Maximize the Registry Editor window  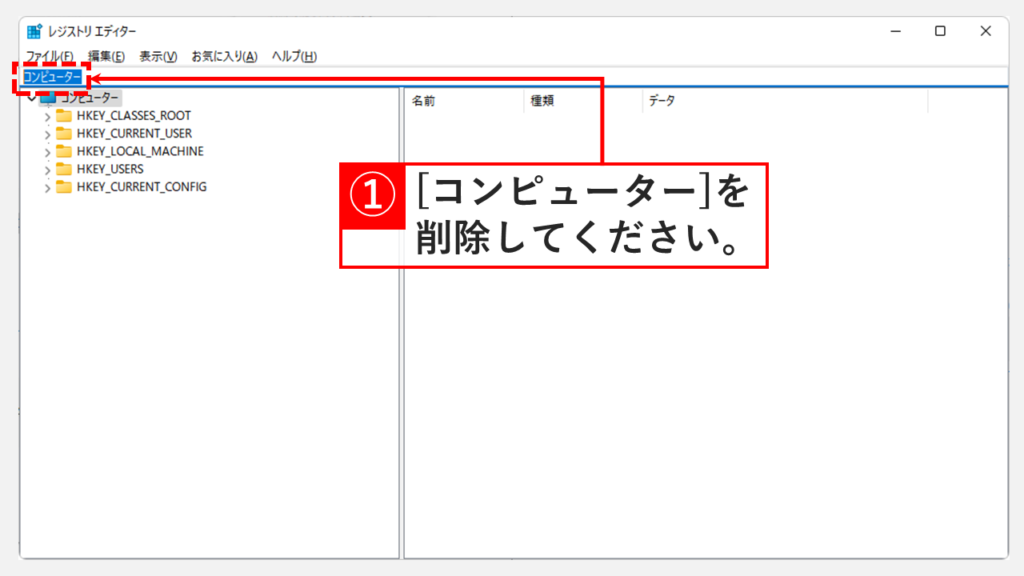click(x=940, y=31)
